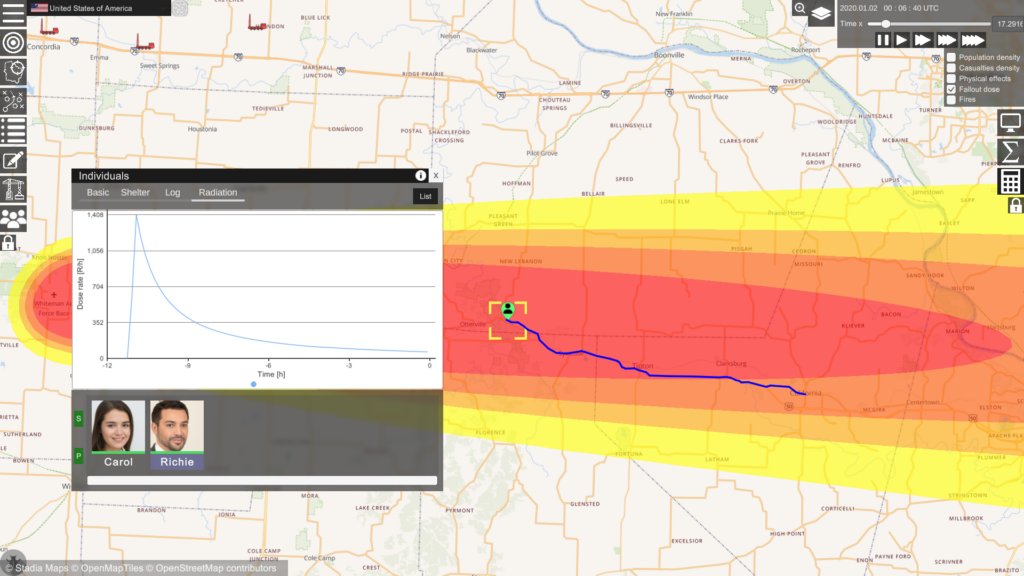Click the Time x speed slider handle
The width and height of the screenshot is (1024, 576).
tap(886, 23)
